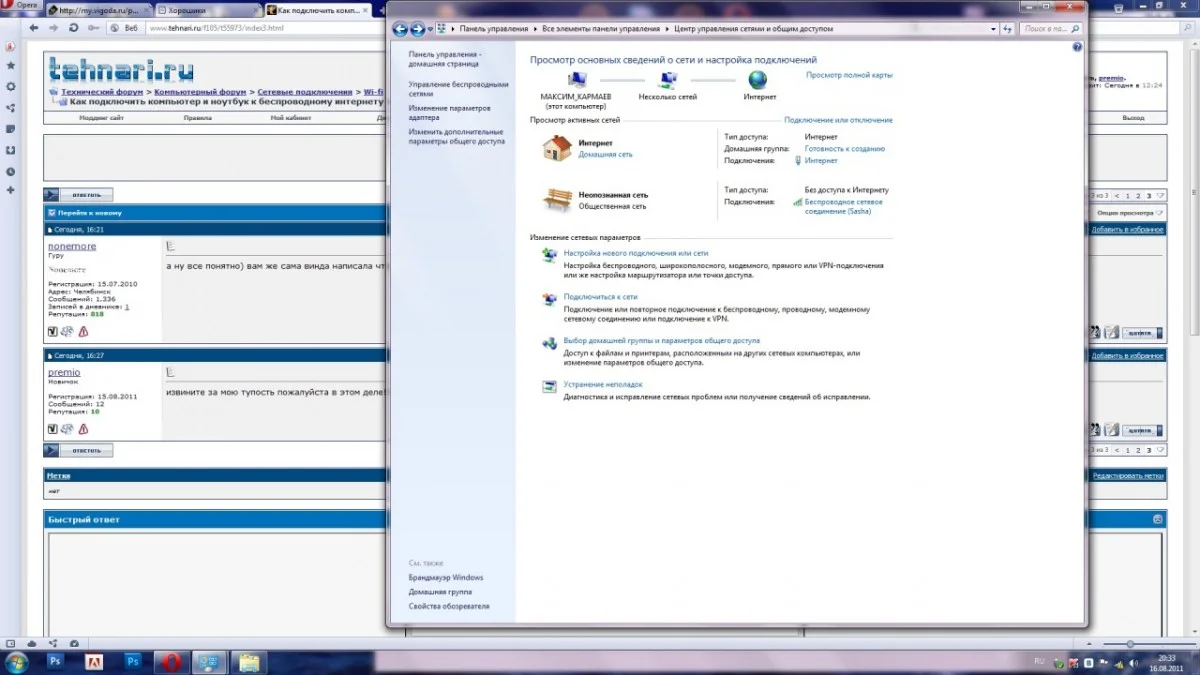The width and height of the screenshot is (1200, 675).
Task: Open nonemore user profile link
Action: coord(72,246)
